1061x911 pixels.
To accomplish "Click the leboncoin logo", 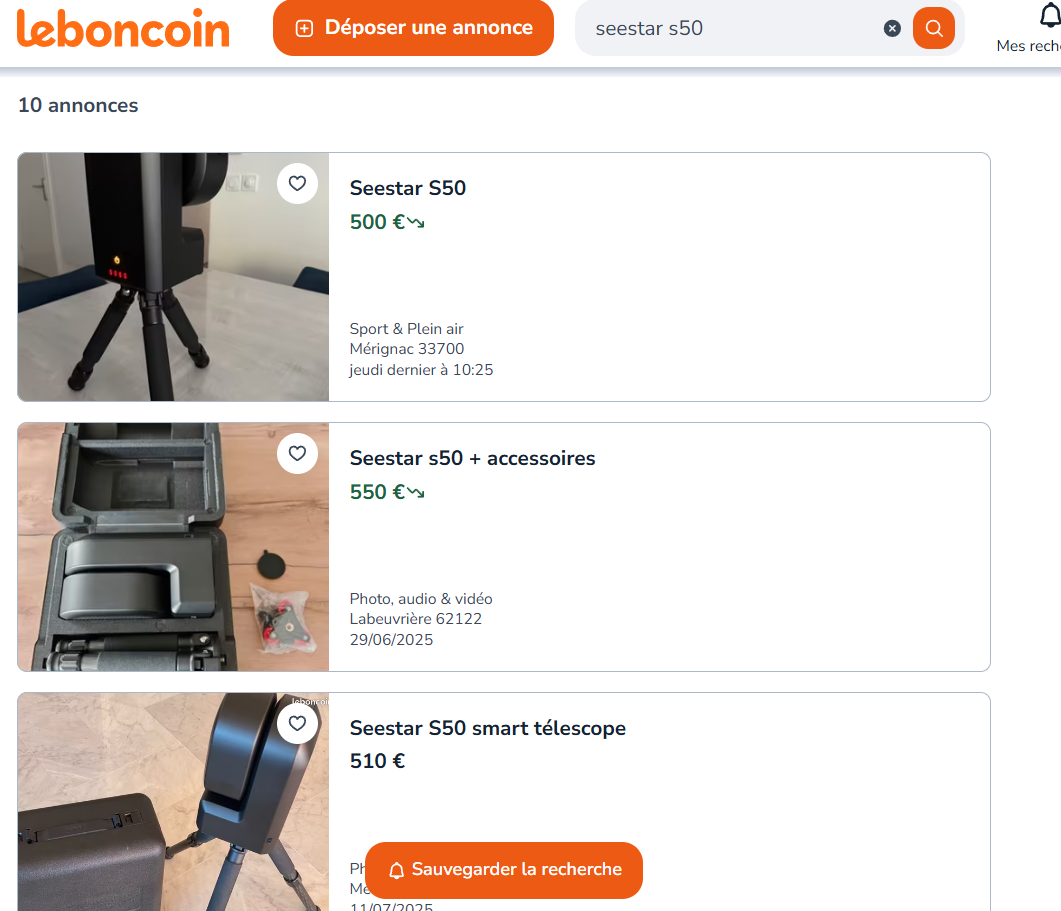I will click(x=123, y=28).
